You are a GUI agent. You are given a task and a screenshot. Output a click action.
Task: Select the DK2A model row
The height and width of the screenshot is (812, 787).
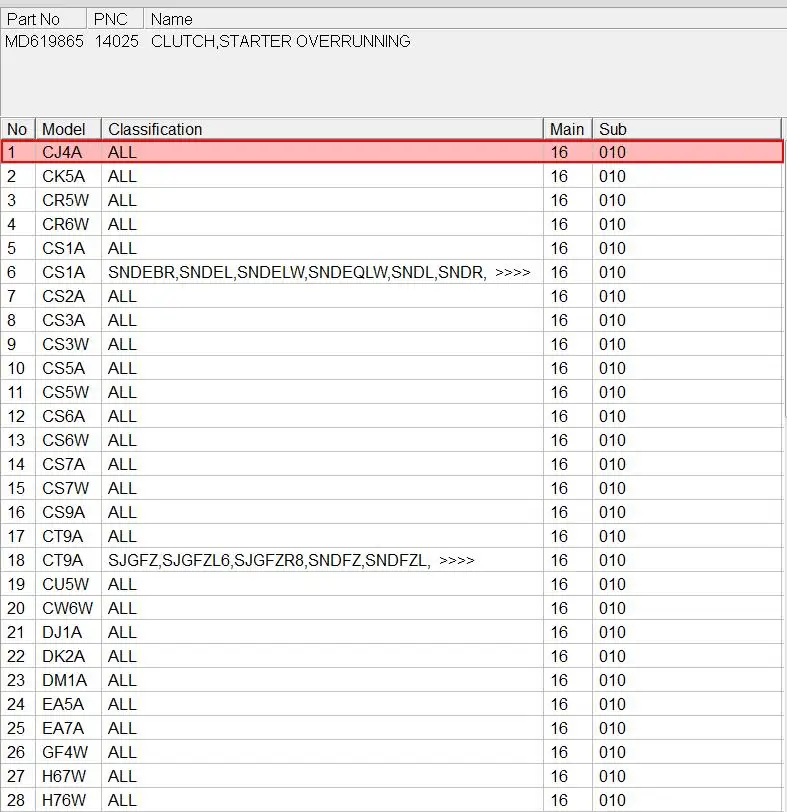coord(392,656)
